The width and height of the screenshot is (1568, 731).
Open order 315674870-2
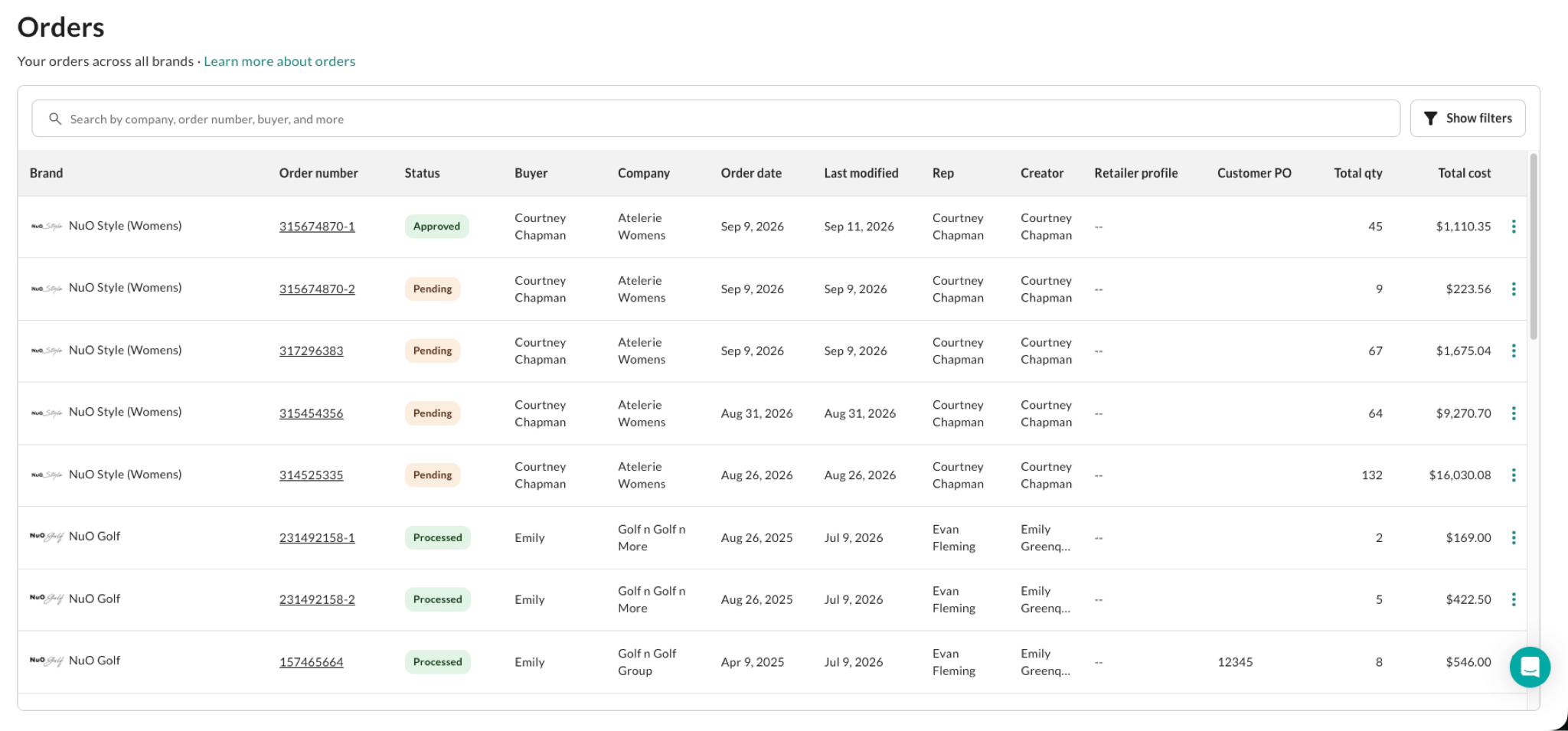coord(317,289)
